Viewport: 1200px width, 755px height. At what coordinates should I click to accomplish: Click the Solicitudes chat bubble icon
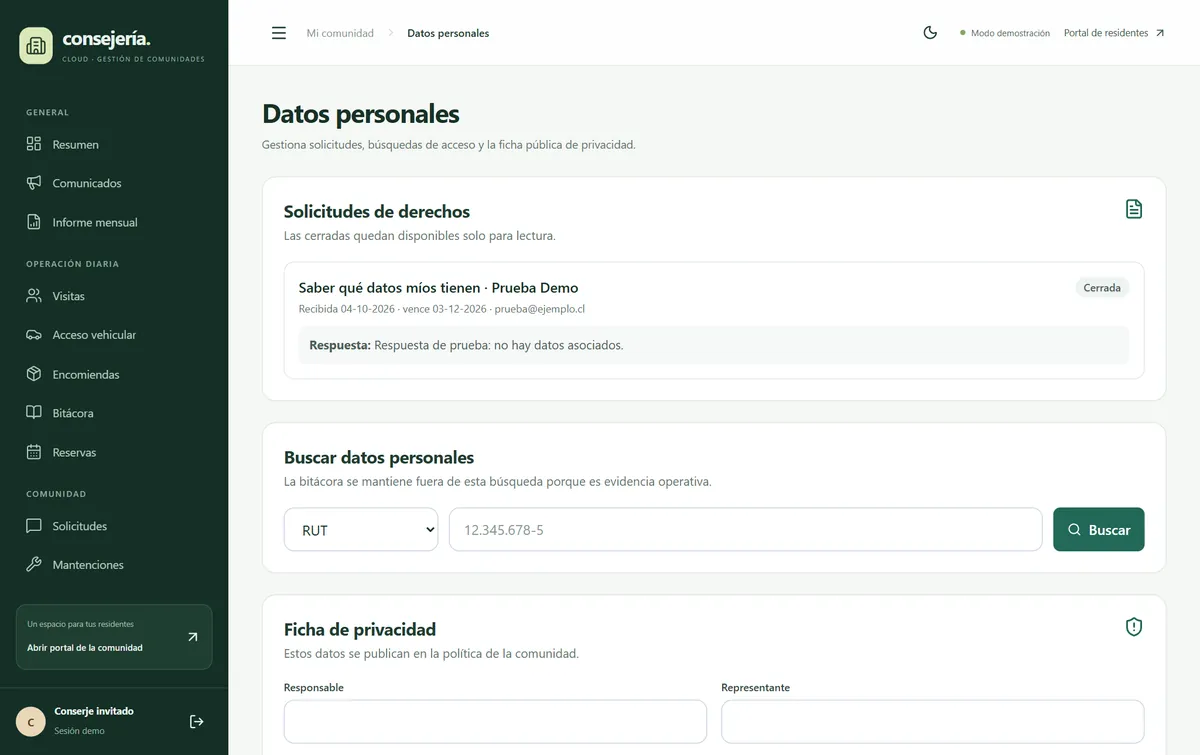click(34, 526)
